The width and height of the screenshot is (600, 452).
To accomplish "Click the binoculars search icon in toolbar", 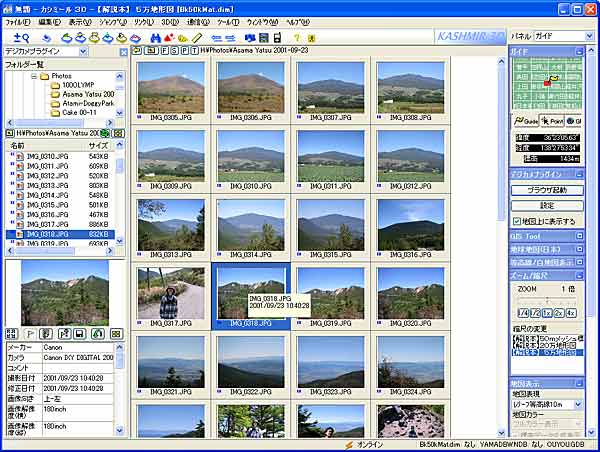I will (x=157, y=37).
